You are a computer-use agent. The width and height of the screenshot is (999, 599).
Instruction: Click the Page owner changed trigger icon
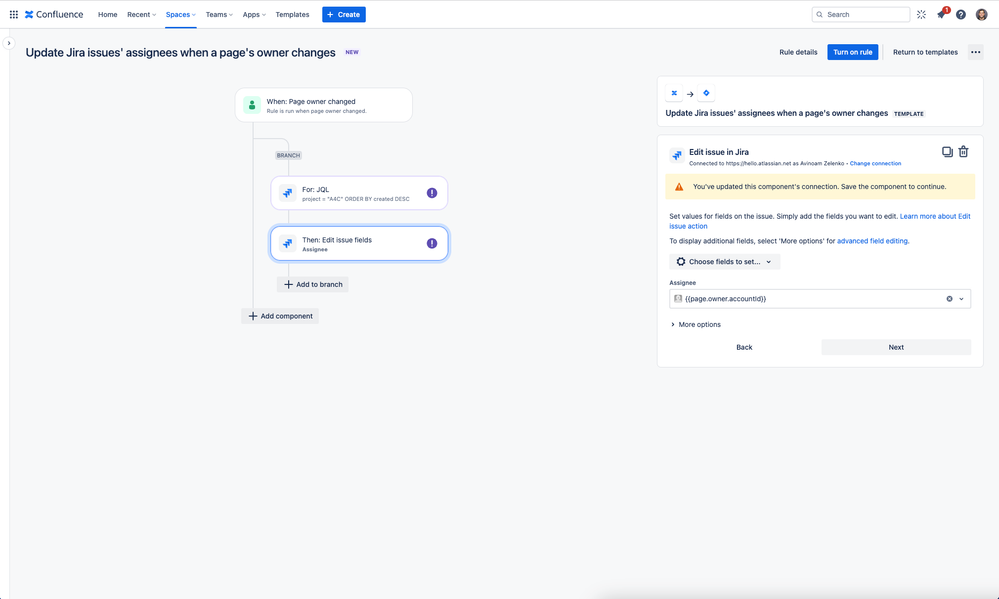click(252, 105)
